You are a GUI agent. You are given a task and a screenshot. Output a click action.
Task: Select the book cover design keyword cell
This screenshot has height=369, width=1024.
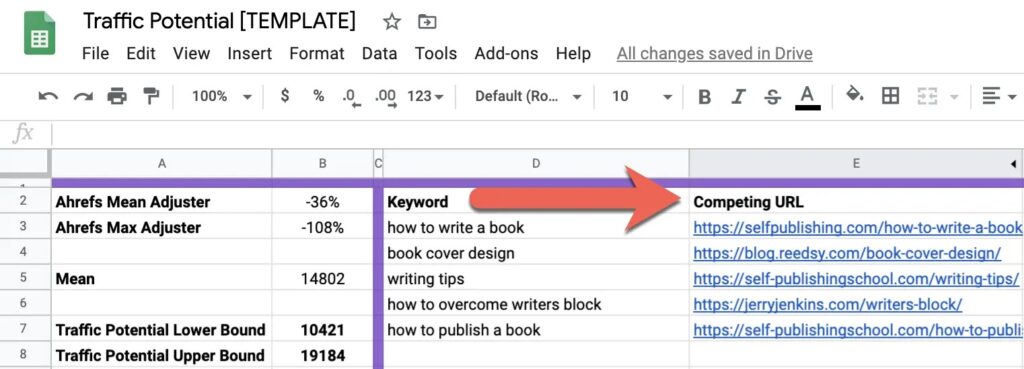[536, 253]
